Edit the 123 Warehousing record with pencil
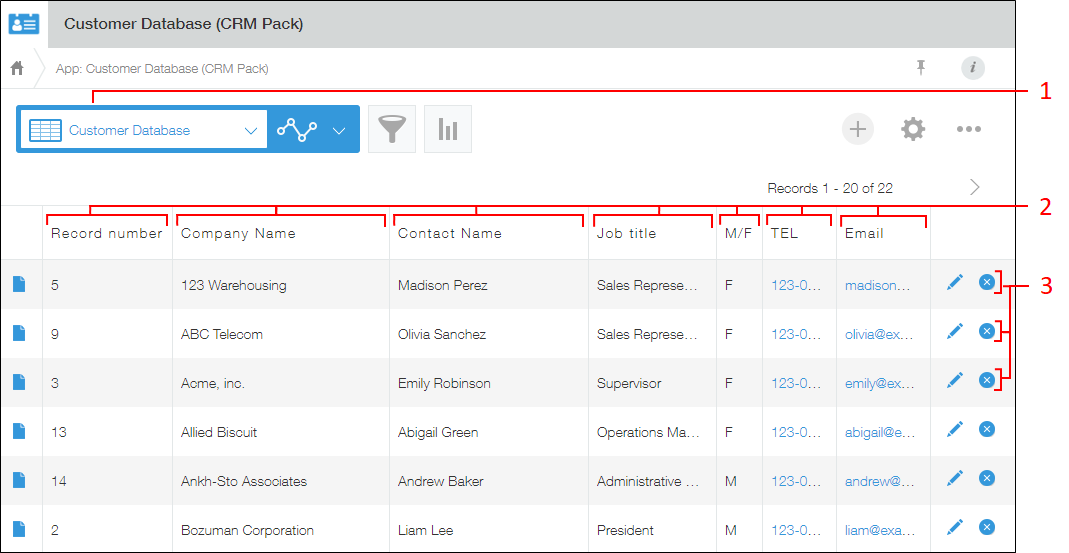 tap(955, 283)
